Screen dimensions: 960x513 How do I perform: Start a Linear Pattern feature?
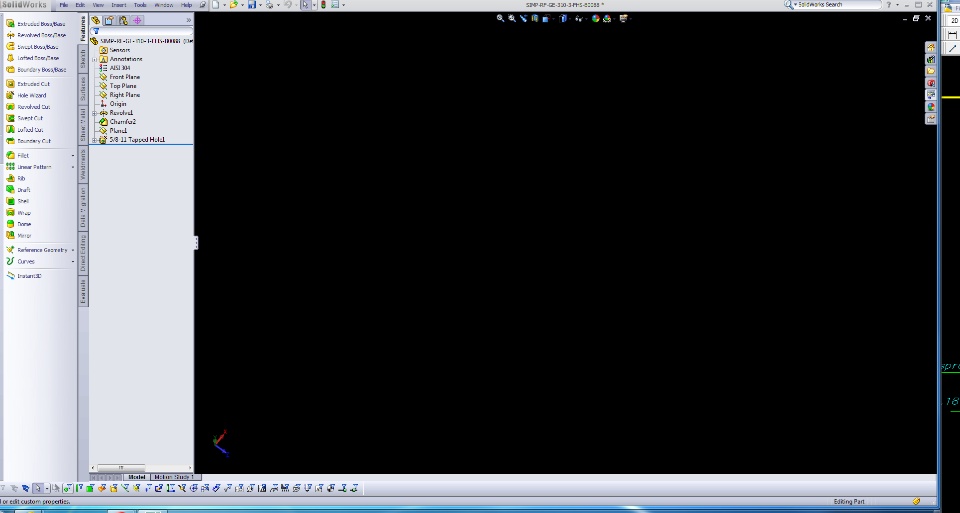29,167
